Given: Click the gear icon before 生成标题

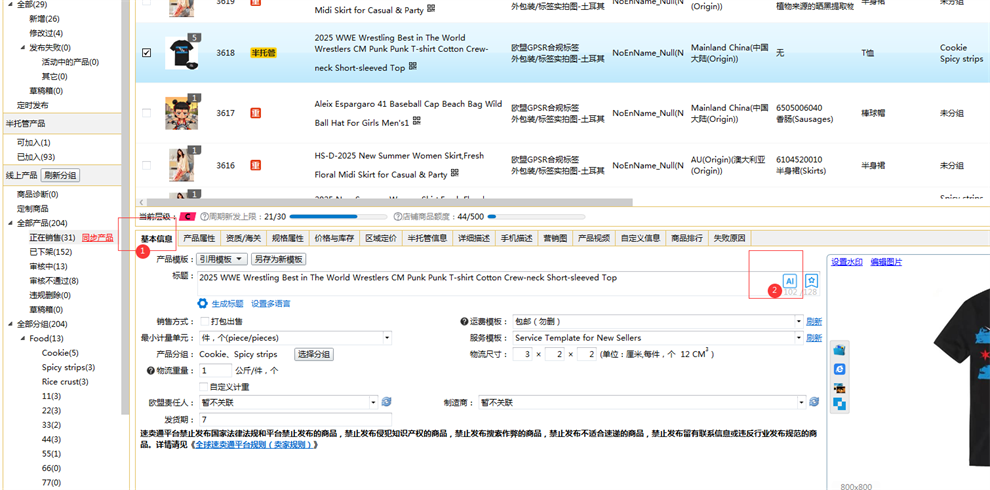Looking at the screenshot, I should click(203, 303).
